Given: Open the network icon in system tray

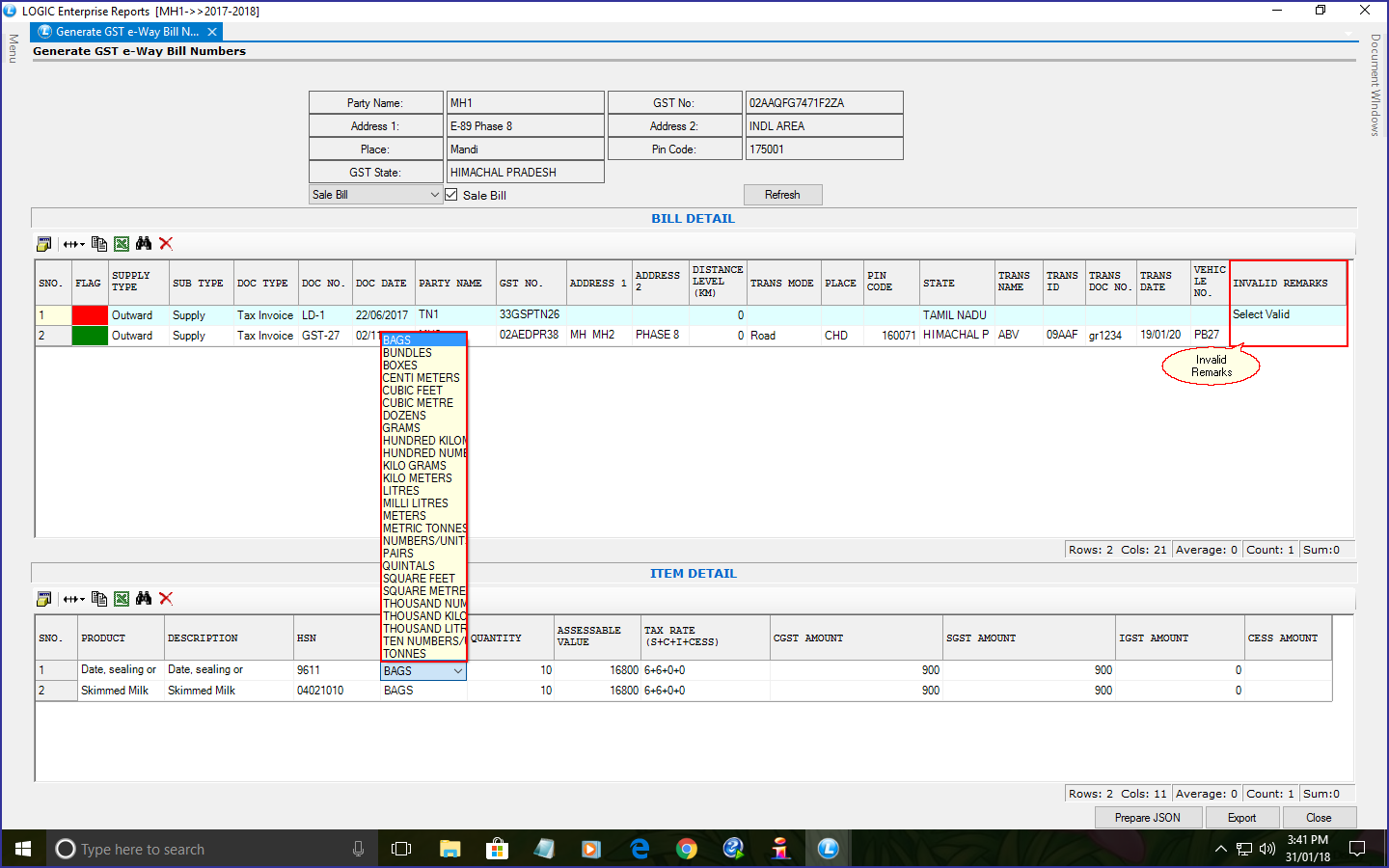Looking at the screenshot, I should click(1244, 849).
